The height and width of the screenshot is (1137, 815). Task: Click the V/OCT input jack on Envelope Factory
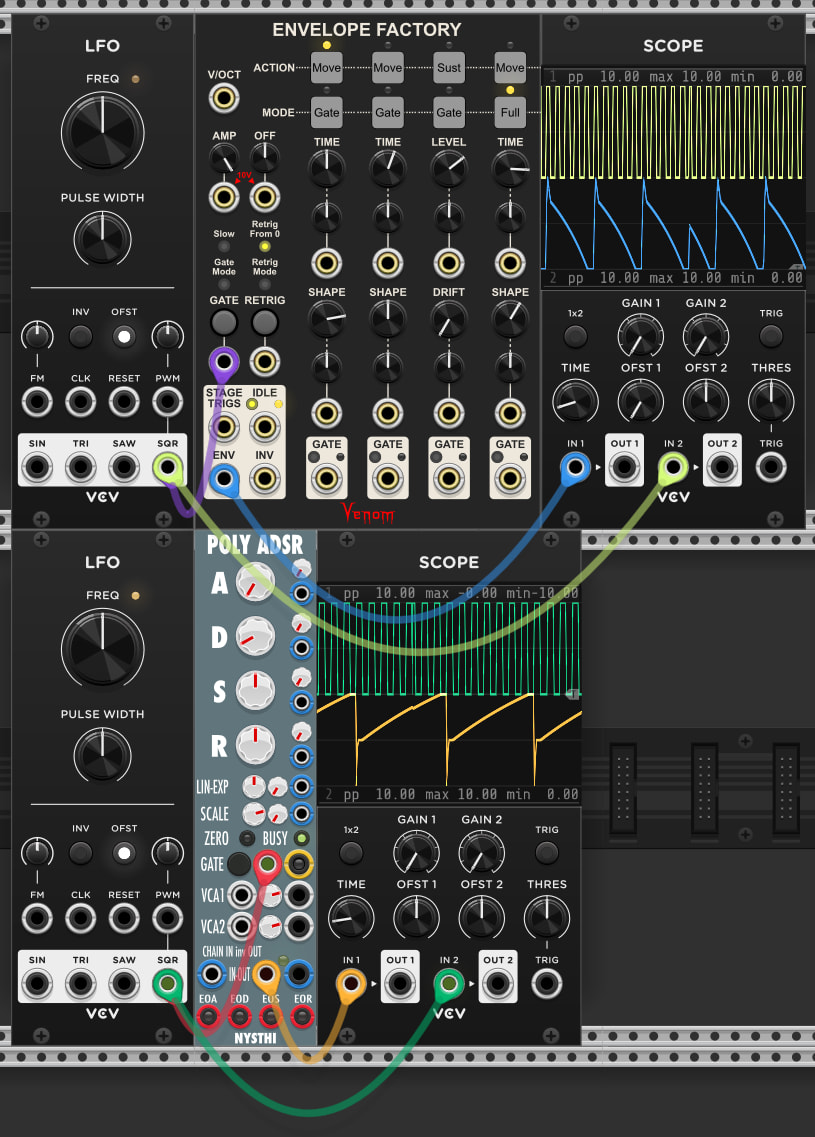click(224, 97)
